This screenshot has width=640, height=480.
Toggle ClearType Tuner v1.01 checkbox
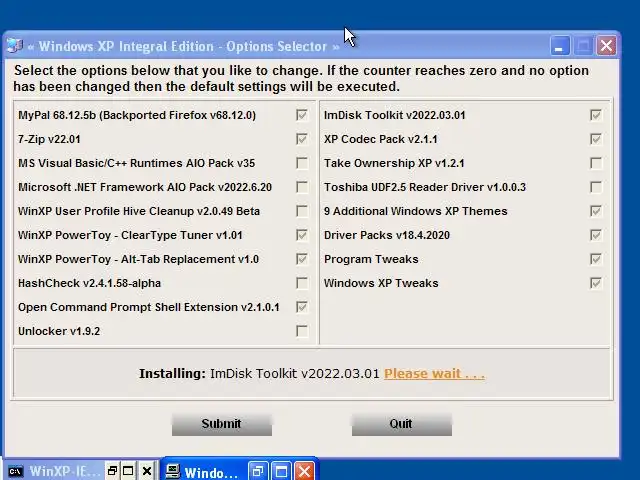302,235
